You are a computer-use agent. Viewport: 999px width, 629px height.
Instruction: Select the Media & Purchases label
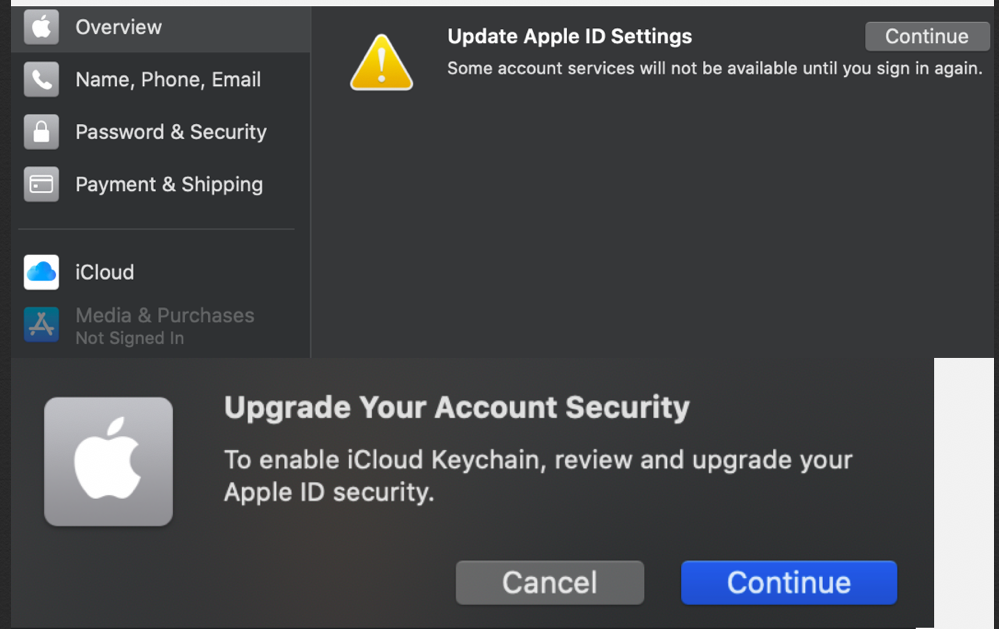pos(165,316)
